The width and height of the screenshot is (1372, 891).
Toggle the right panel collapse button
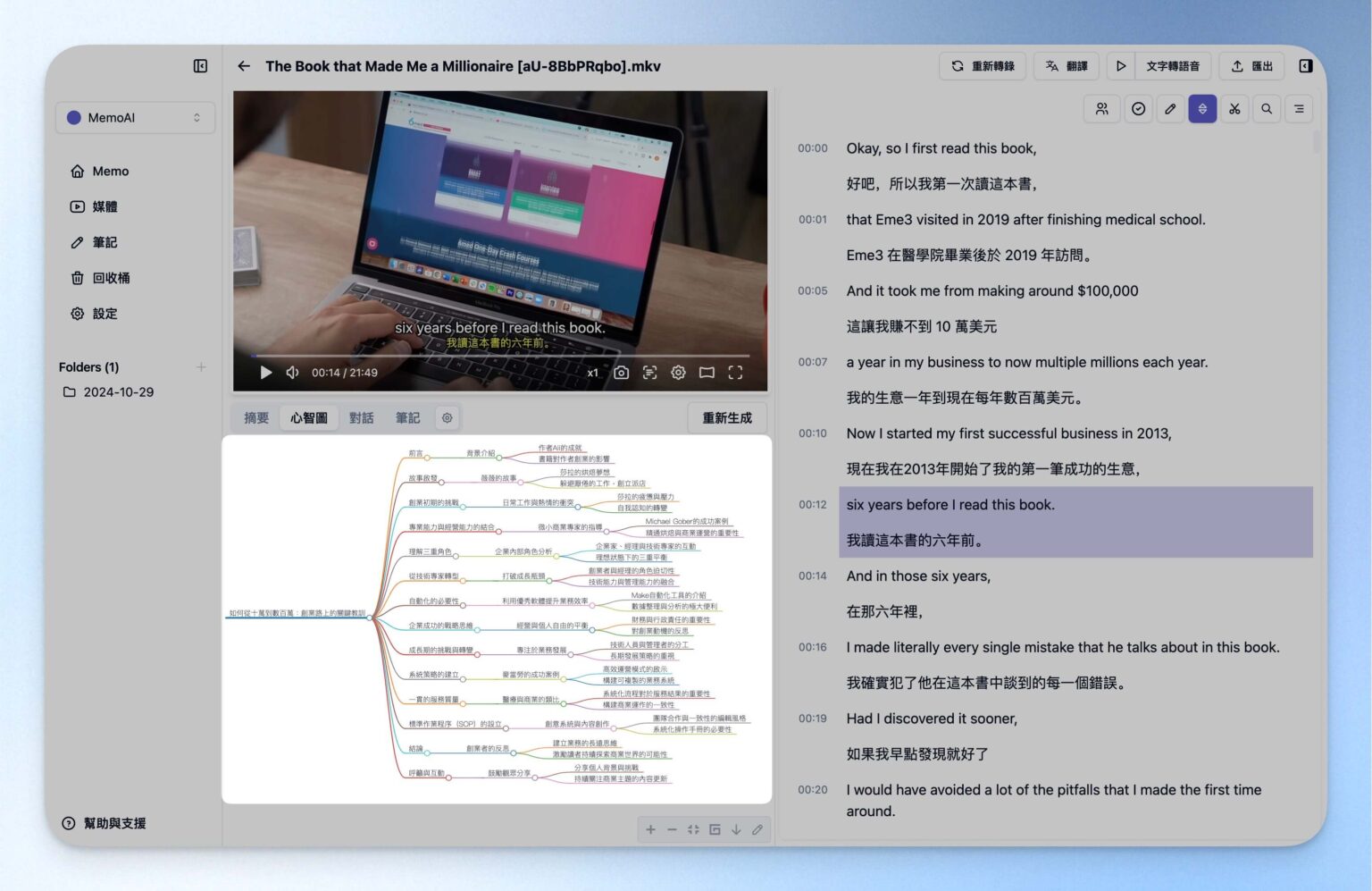pyautogui.click(x=1304, y=65)
